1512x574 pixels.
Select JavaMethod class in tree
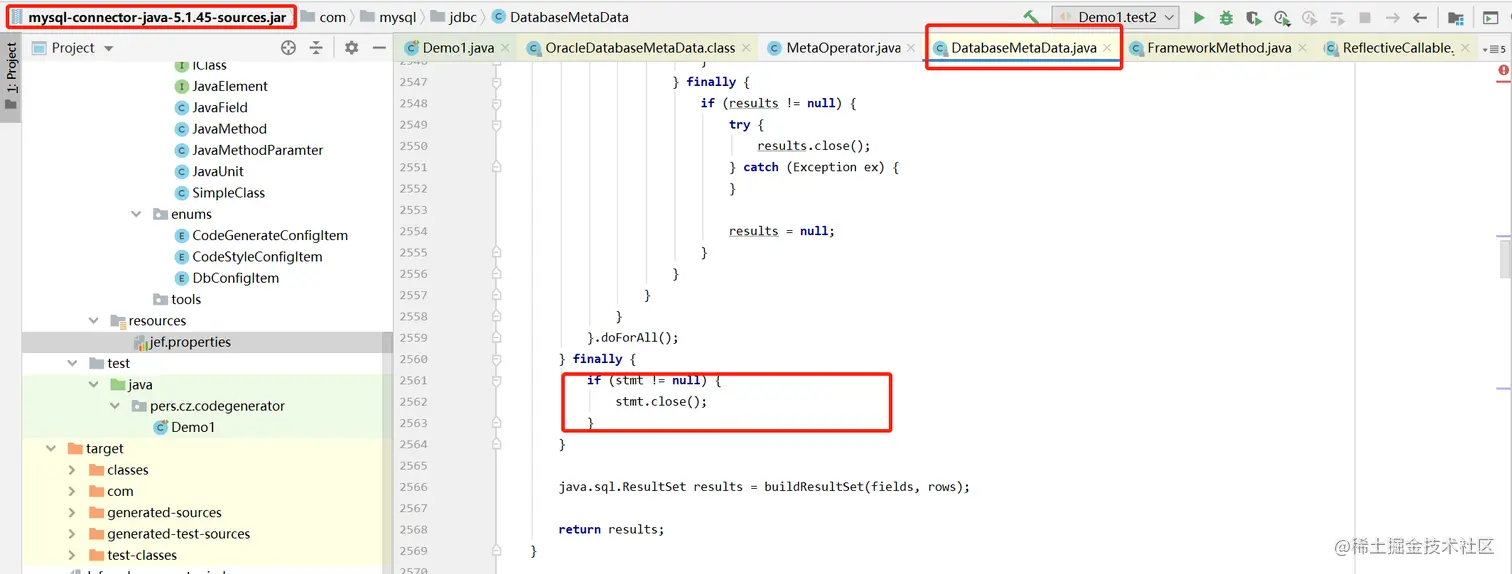(x=221, y=128)
